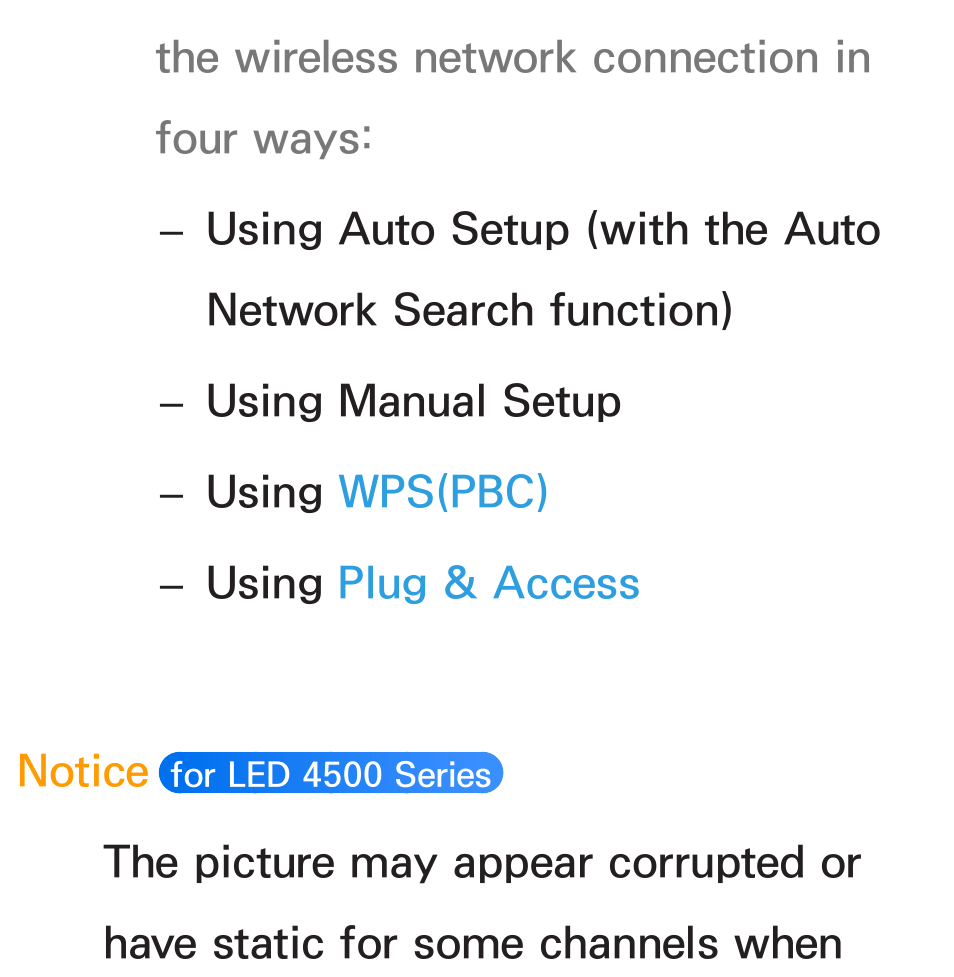Select the word Using before WPS(PBC)
This screenshot has height=977, width=954.
coord(264,493)
